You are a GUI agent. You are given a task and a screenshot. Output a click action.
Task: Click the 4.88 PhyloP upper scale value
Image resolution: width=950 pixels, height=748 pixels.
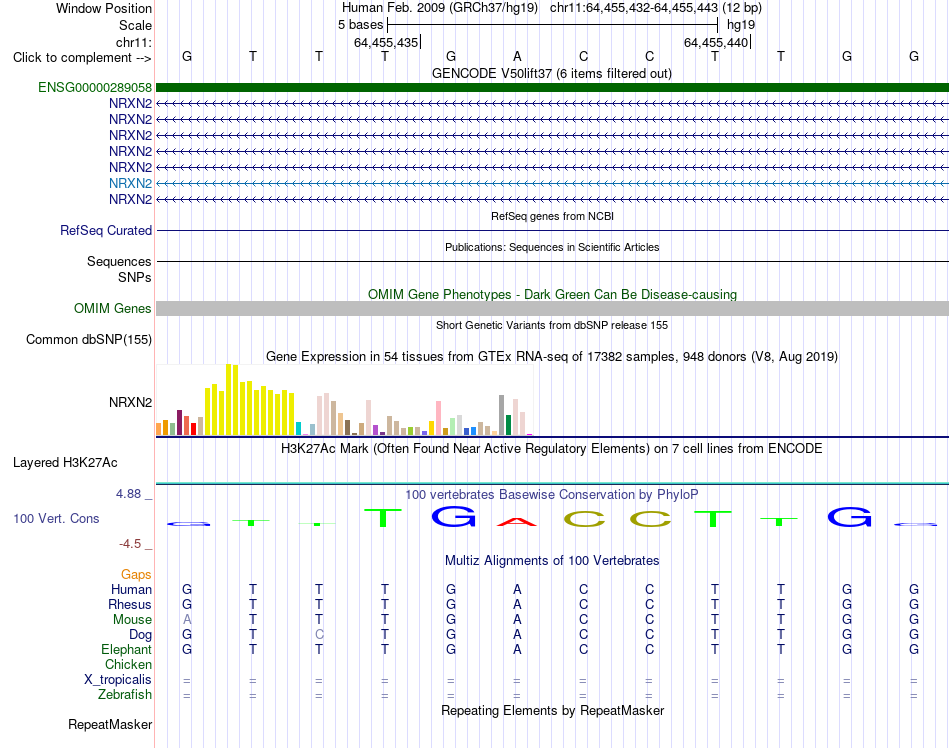point(128,494)
